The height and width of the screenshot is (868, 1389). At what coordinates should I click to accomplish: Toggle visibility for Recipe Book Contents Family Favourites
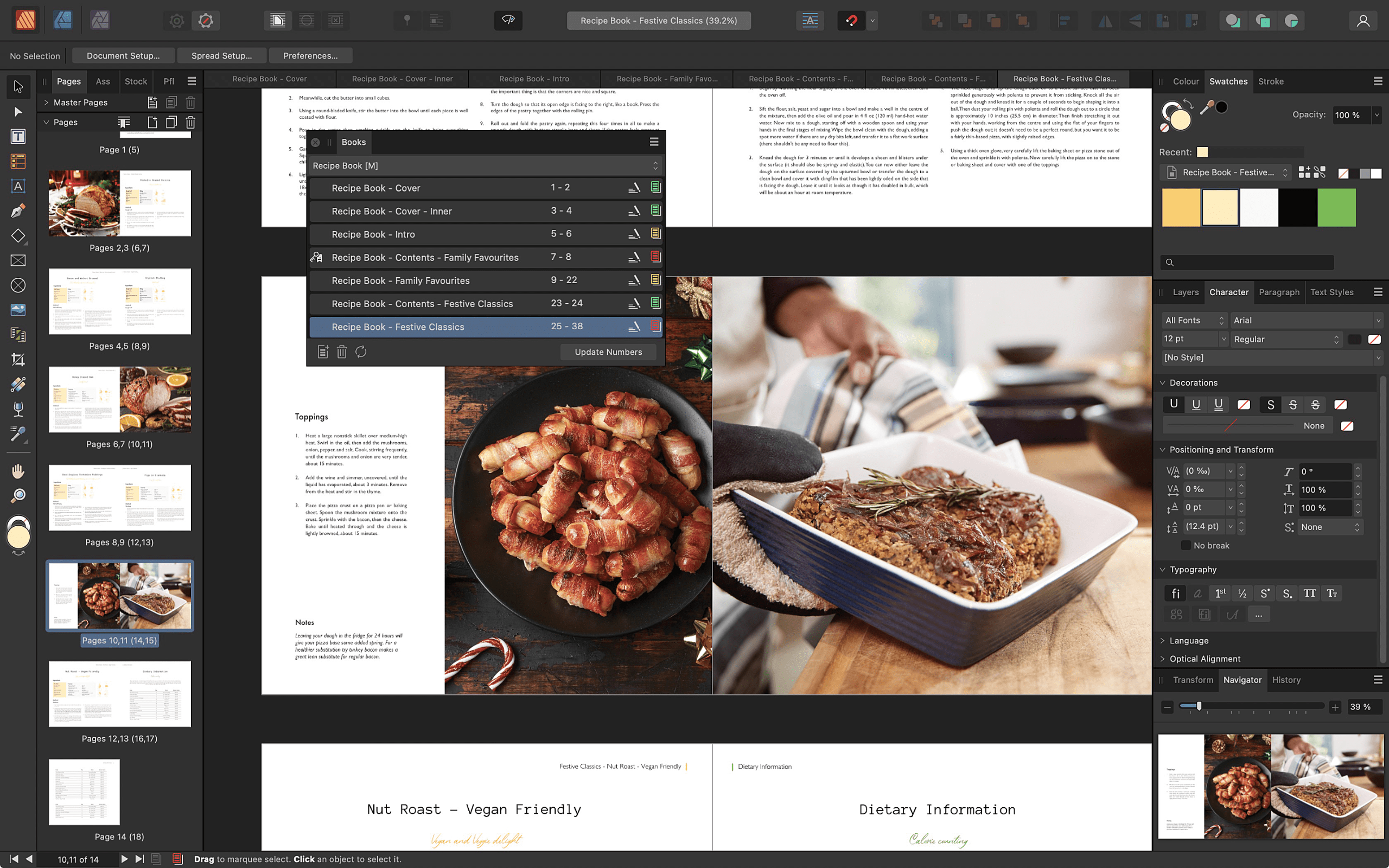(x=655, y=257)
